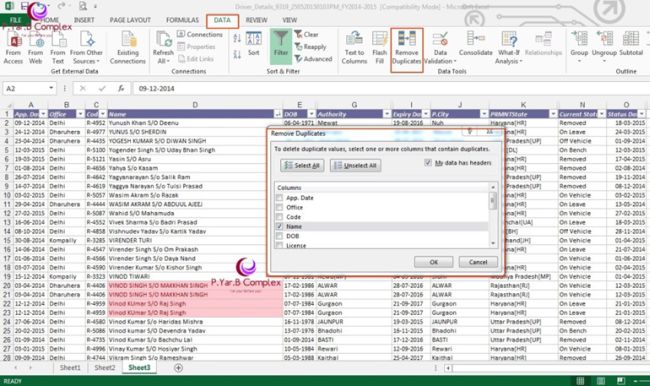The image size is (650, 386).
Task: Clear the applied filter
Action: (307, 34)
